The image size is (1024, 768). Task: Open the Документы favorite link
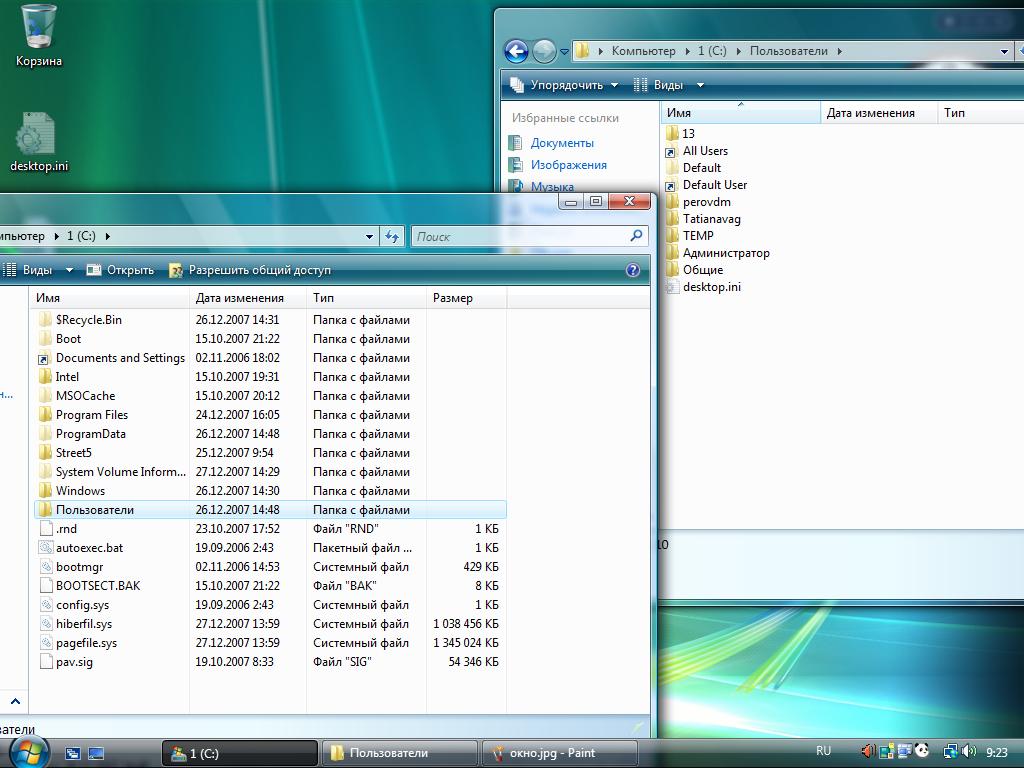561,143
